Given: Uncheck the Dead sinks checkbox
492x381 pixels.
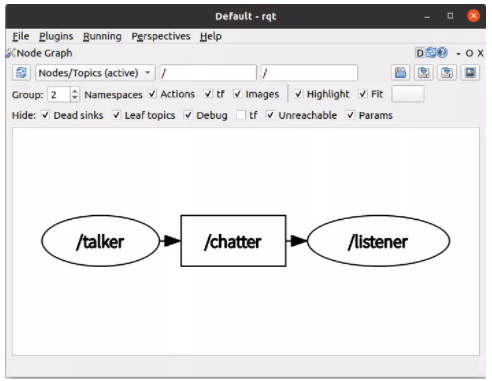Looking at the screenshot, I should pos(45,115).
